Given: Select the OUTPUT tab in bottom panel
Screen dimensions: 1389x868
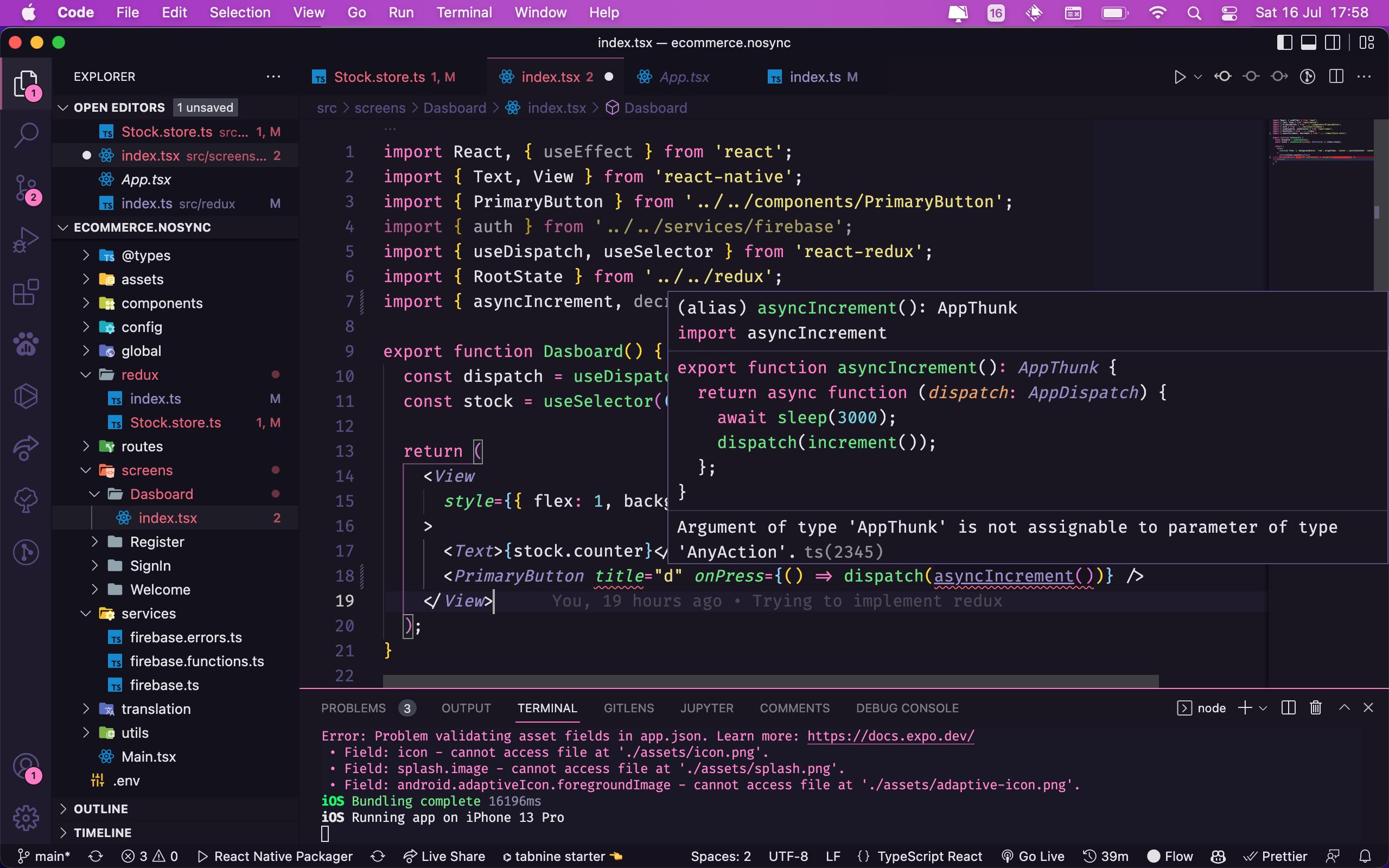Looking at the screenshot, I should pyautogui.click(x=466, y=708).
